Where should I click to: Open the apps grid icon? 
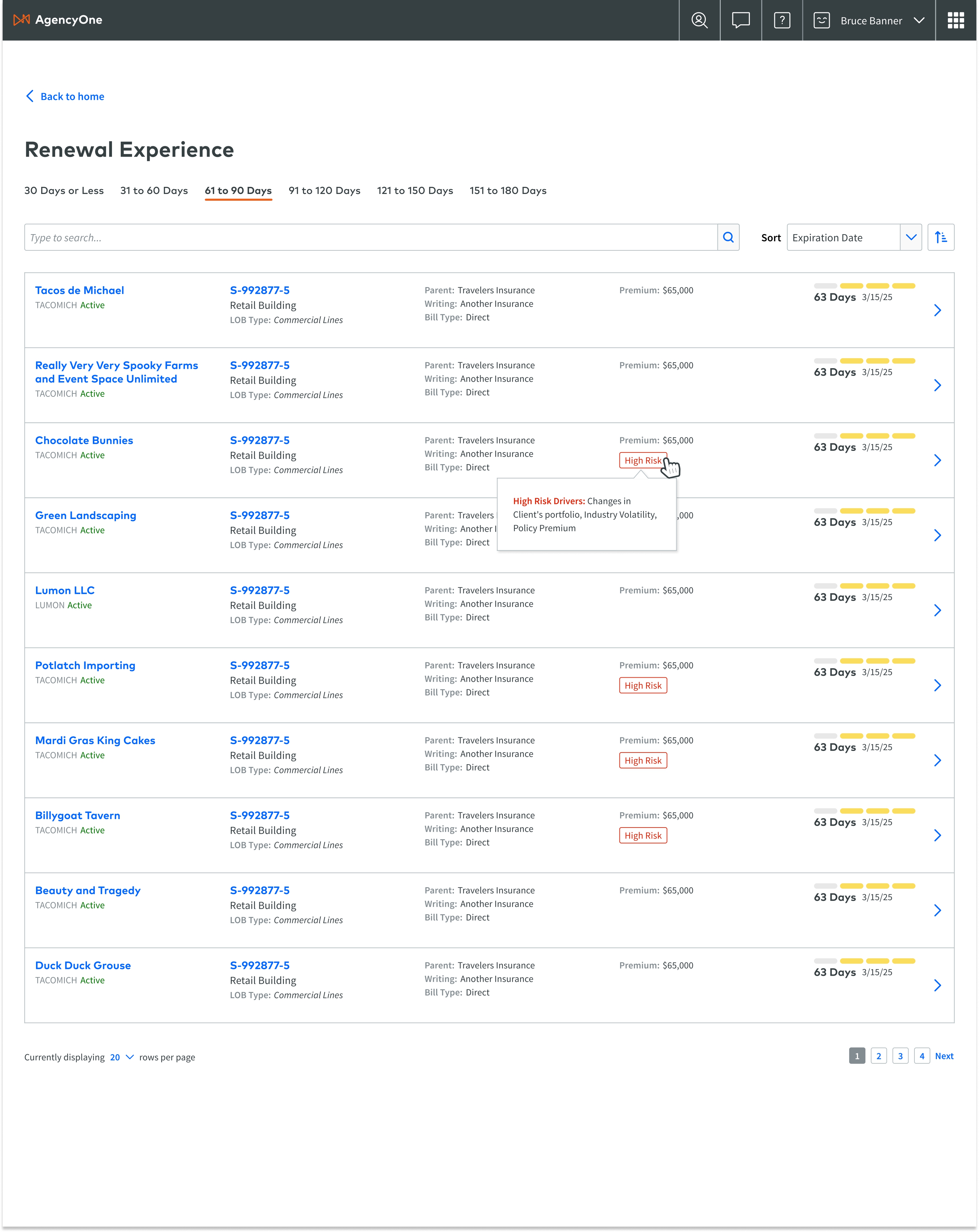click(955, 20)
